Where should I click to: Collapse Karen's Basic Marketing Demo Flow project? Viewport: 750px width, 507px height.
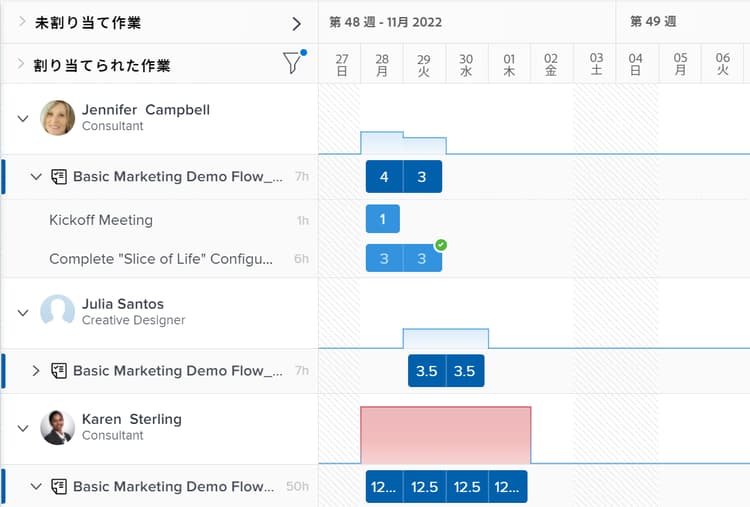(36, 487)
